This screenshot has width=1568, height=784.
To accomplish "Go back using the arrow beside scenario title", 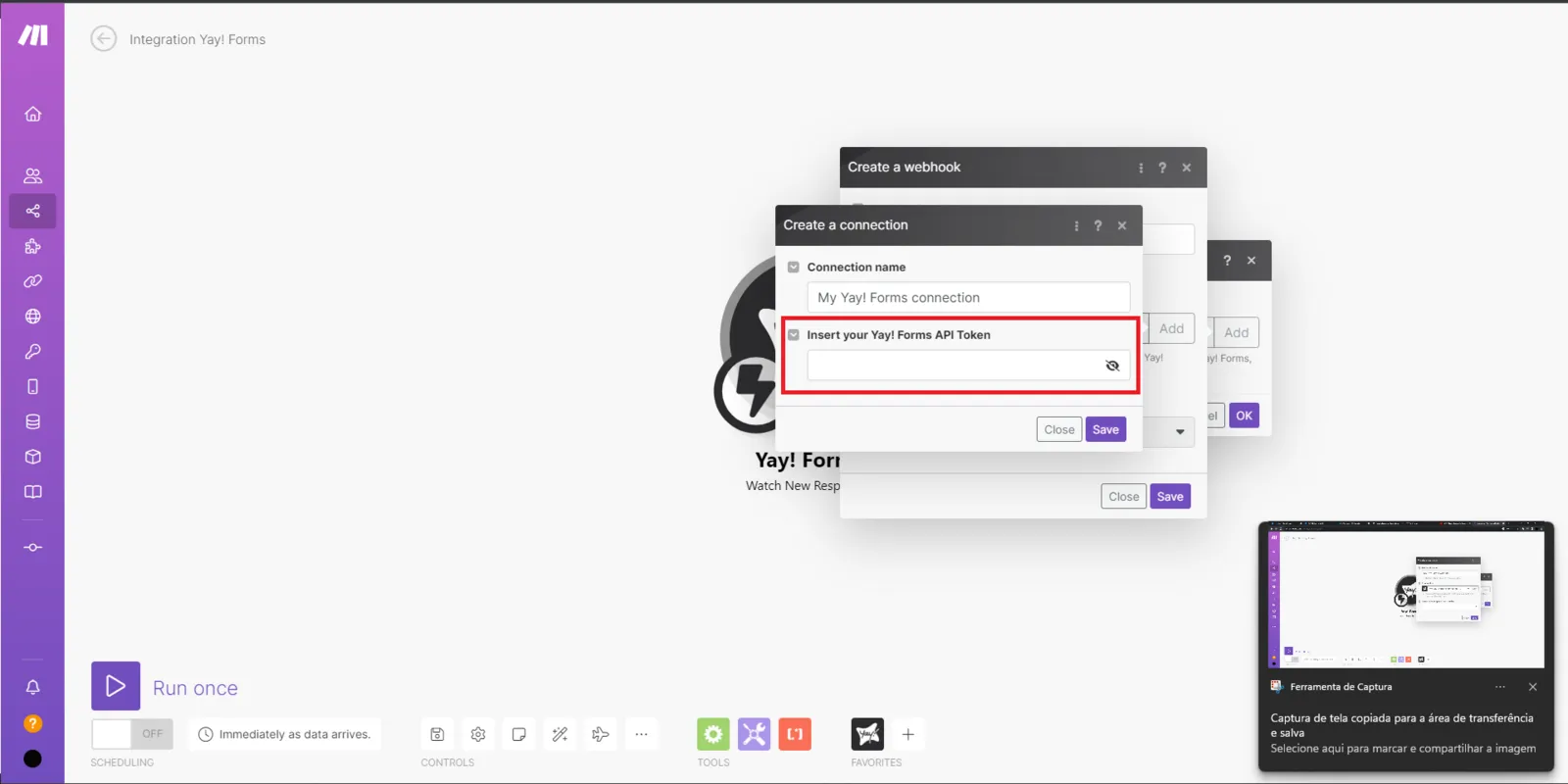I will click(x=104, y=39).
